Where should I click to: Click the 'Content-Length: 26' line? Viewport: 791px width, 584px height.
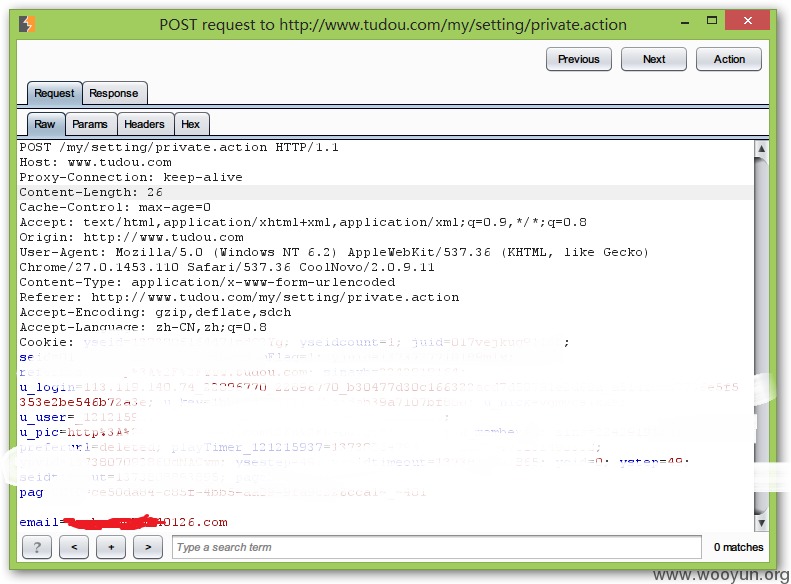(x=91, y=192)
